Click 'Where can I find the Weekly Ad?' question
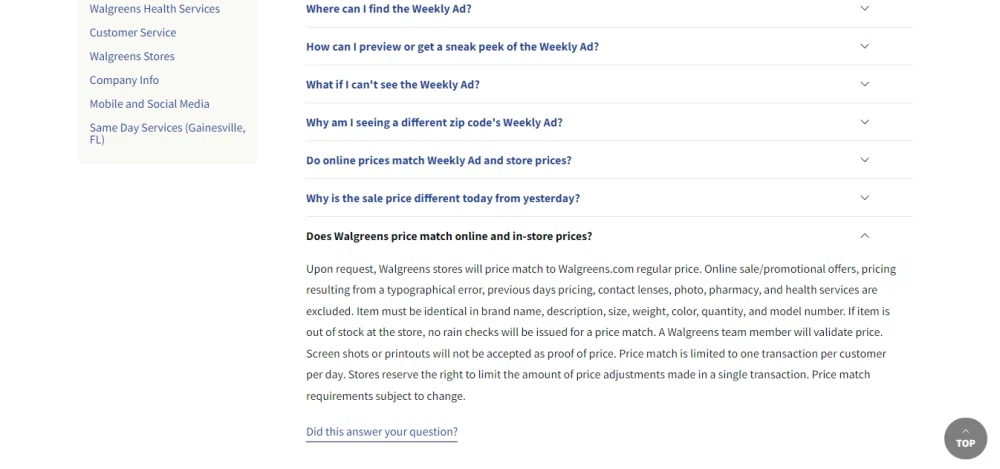 [389, 9]
